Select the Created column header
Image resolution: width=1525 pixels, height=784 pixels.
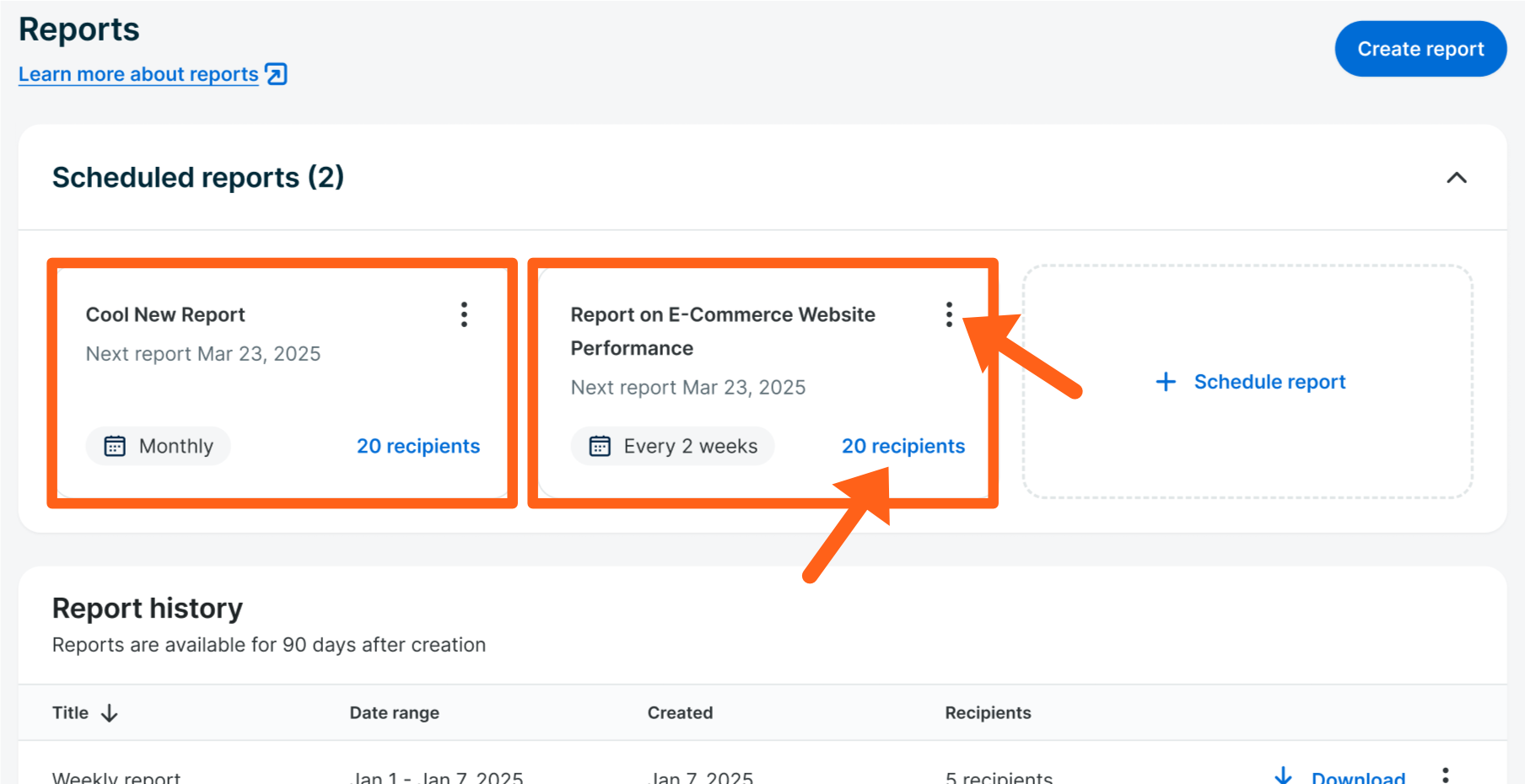coord(680,713)
